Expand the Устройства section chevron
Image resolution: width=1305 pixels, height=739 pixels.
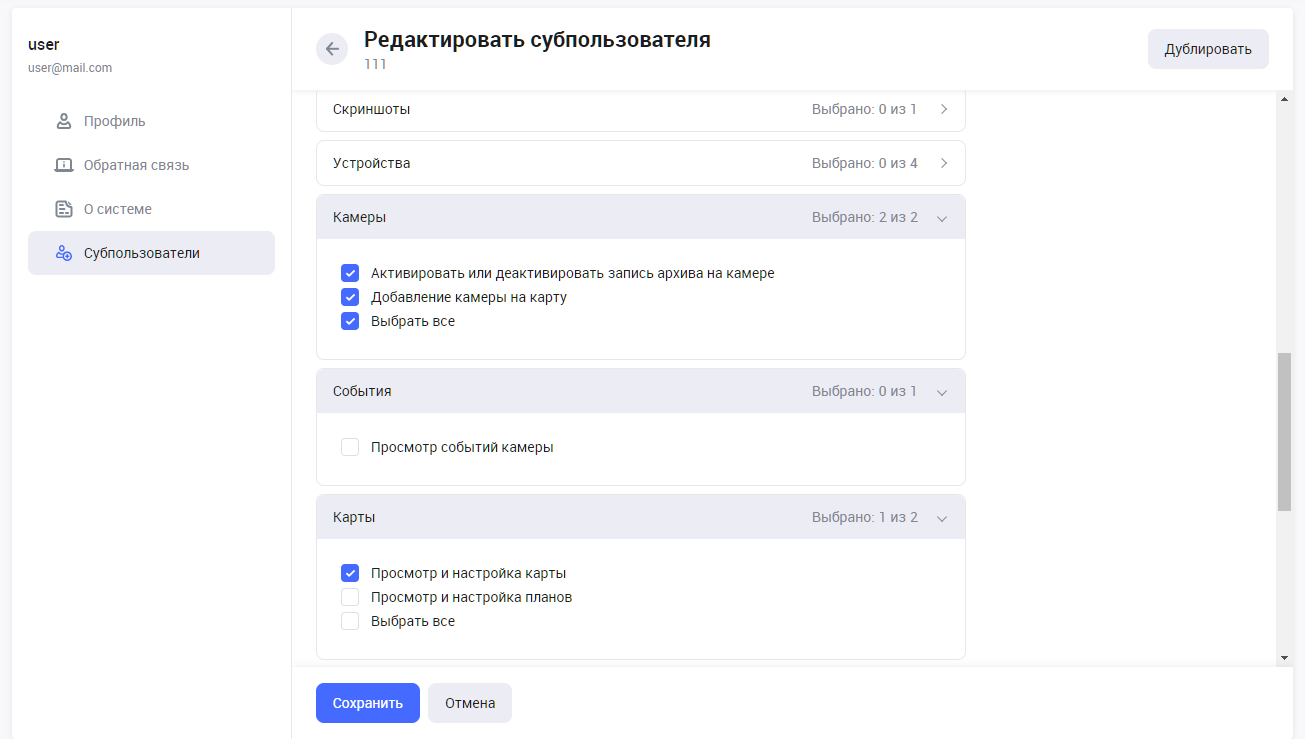(x=943, y=163)
